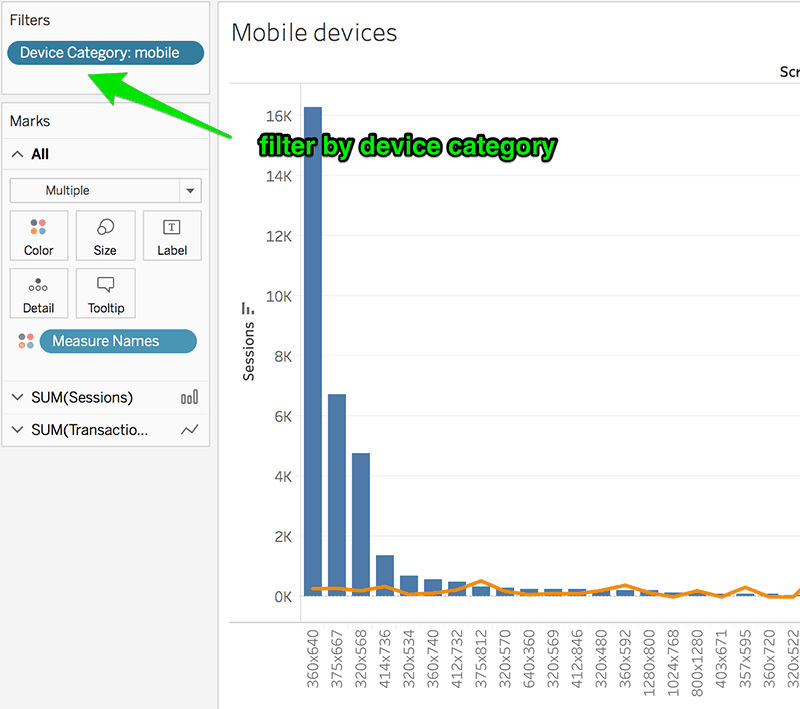The image size is (800, 709).
Task: Click the color dots icon beside Measure Names
Action: point(26,341)
